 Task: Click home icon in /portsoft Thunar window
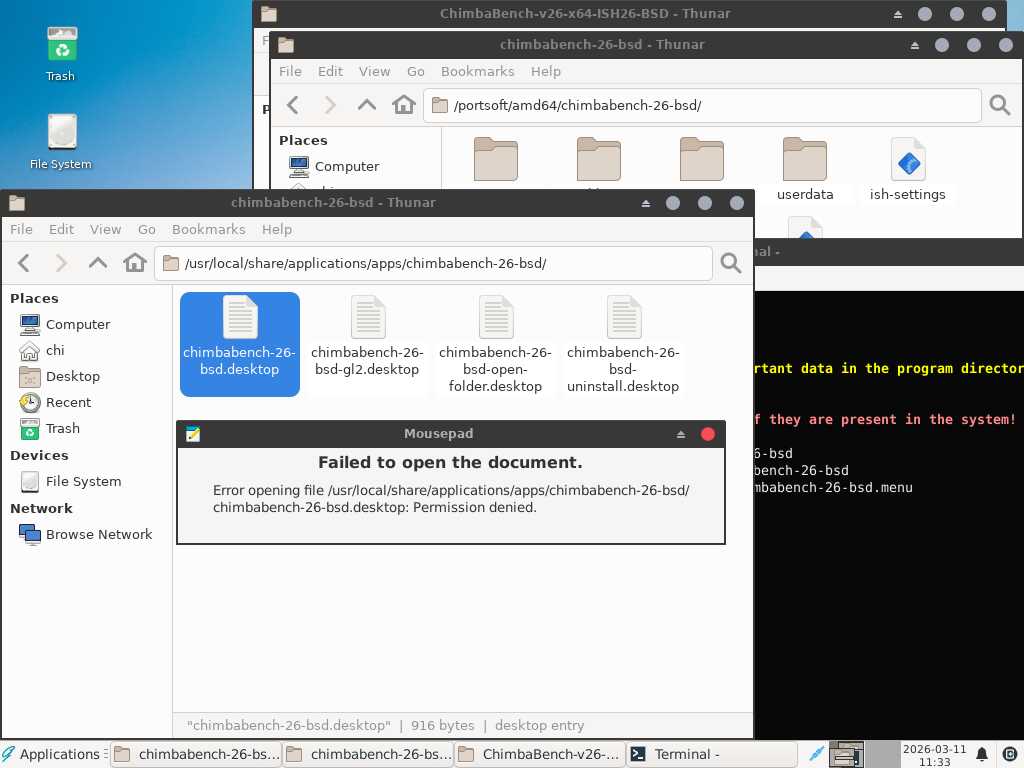pyautogui.click(x=404, y=105)
